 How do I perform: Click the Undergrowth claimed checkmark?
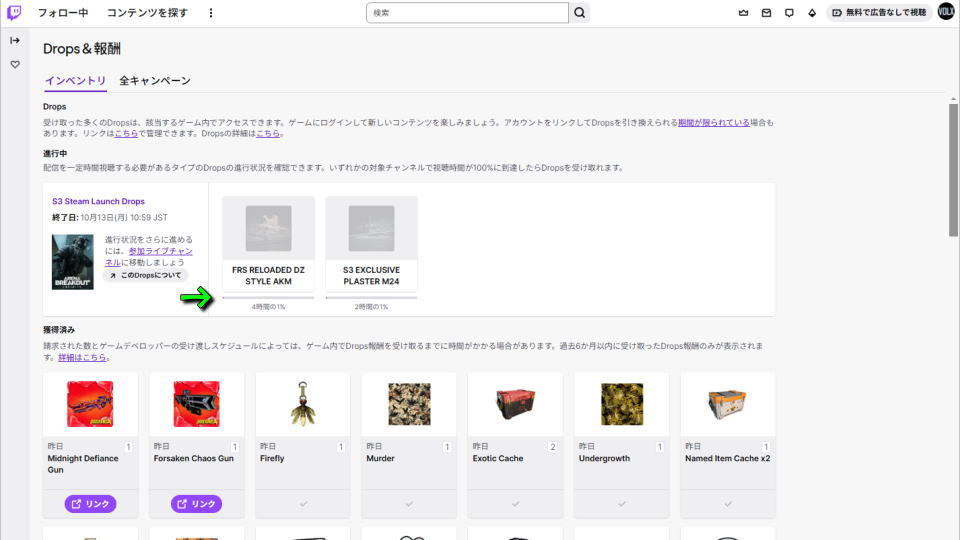click(621, 504)
